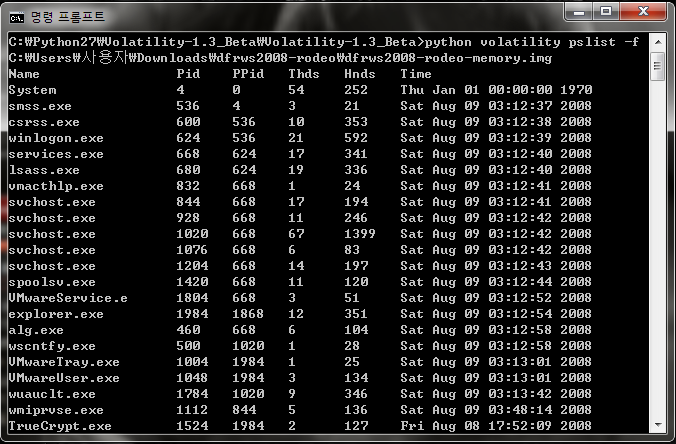Click Pid '680' in the lsass.exe row
This screenshot has height=444, width=676.
point(188,169)
